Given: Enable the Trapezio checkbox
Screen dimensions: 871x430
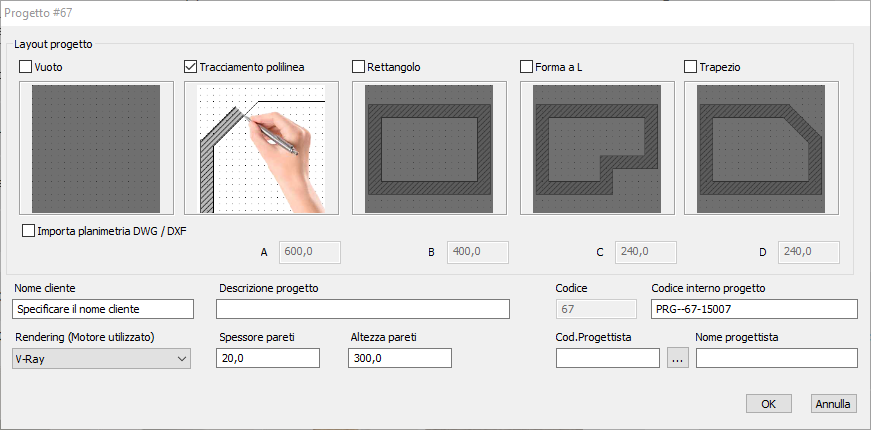Looking at the screenshot, I should coord(690,67).
